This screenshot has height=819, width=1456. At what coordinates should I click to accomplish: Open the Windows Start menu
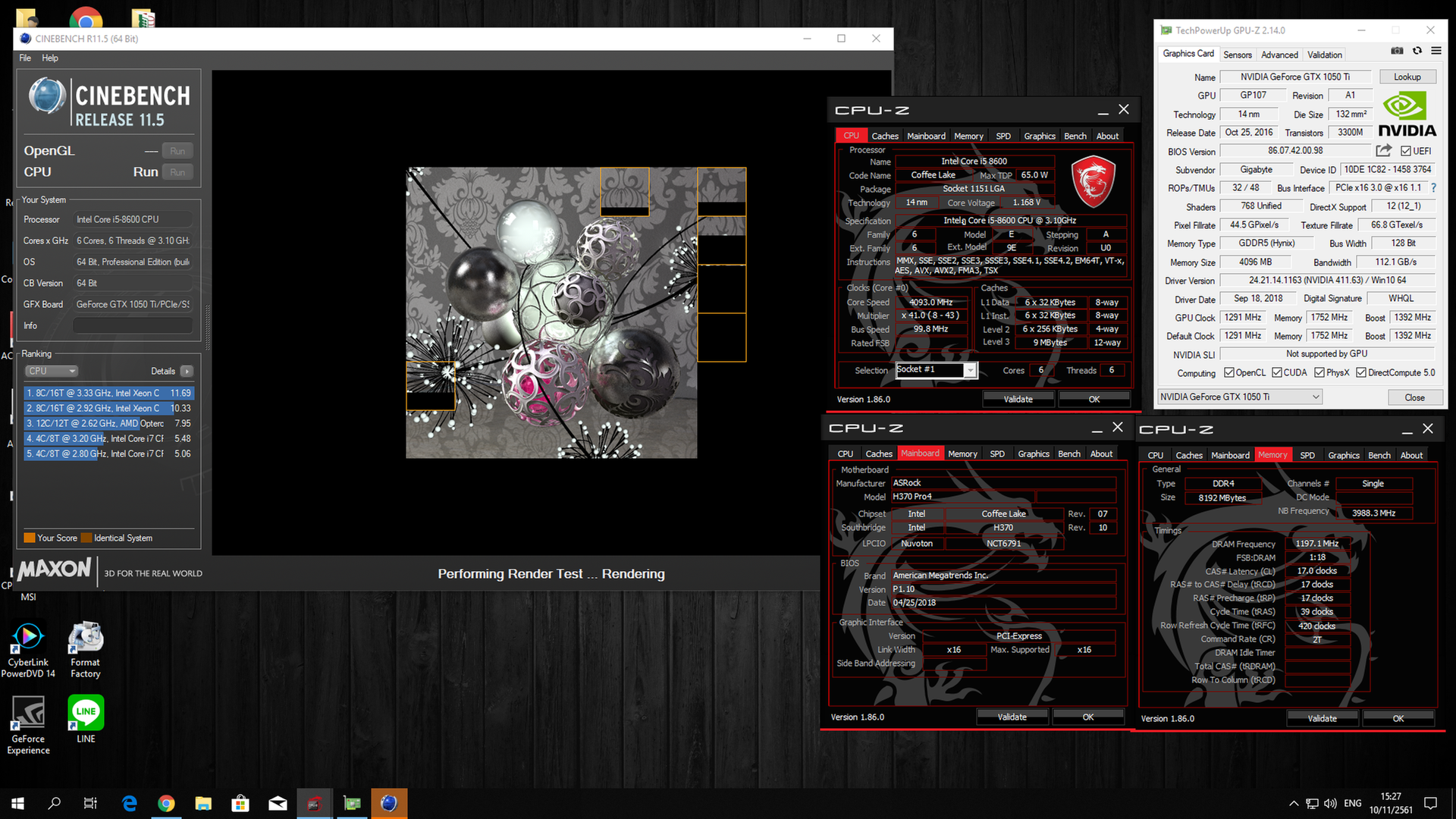pyautogui.click(x=18, y=803)
